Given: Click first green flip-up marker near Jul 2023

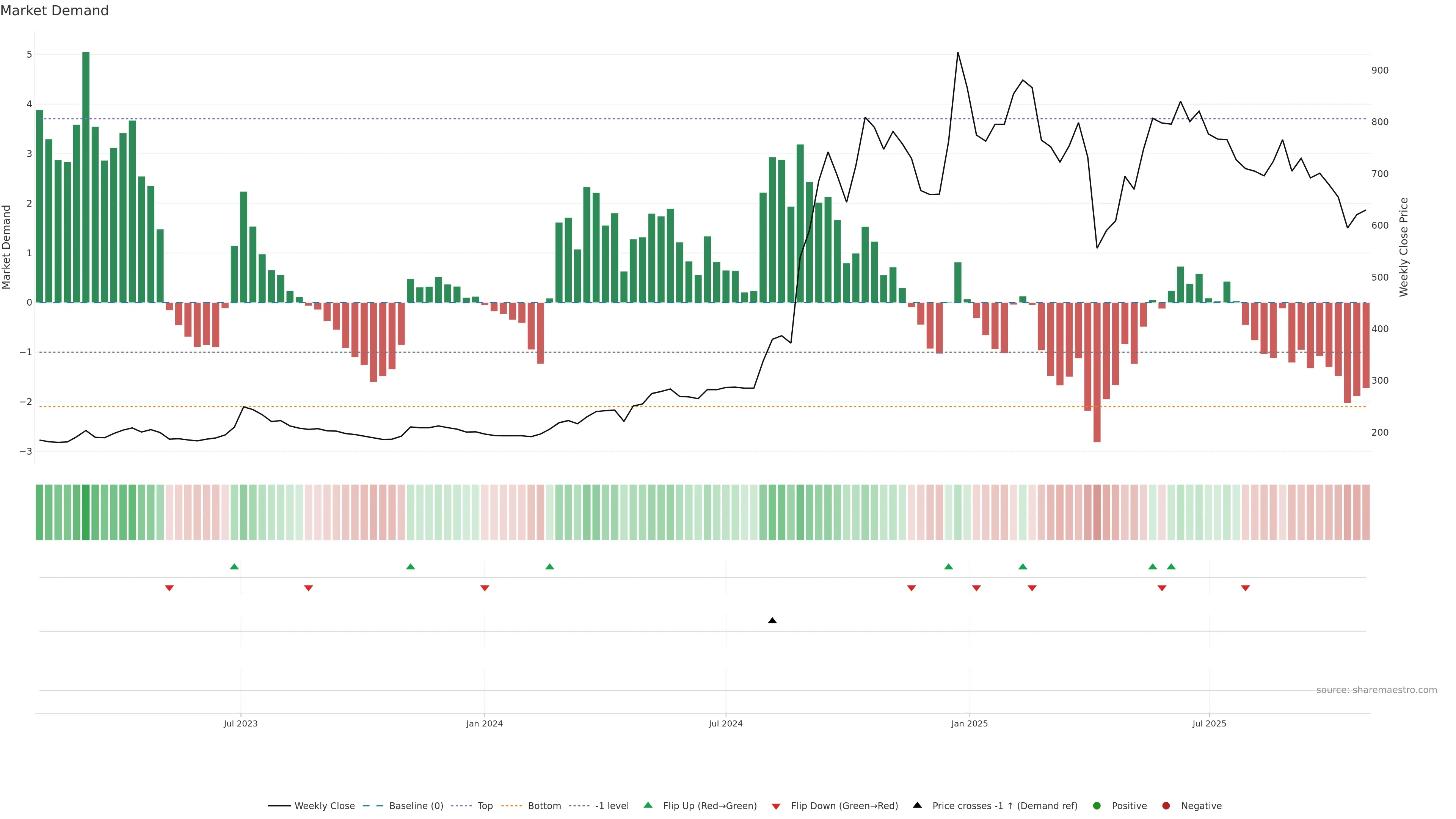Looking at the screenshot, I should click(x=235, y=567).
